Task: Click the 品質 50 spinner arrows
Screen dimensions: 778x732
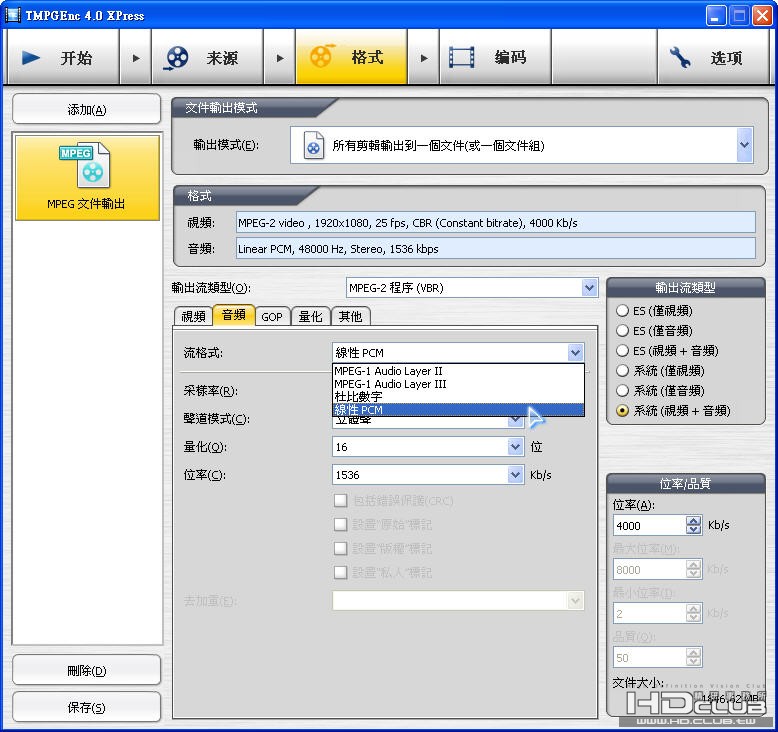Action: click(x=694, y=658)
